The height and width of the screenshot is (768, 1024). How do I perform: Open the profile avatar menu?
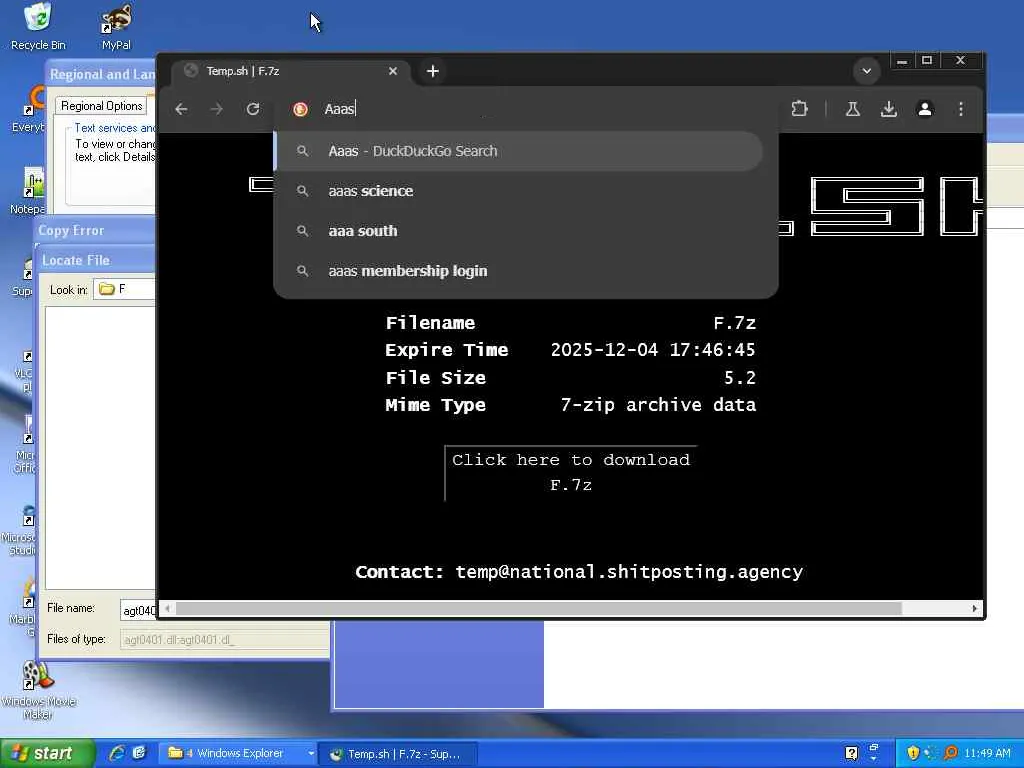(925, 109)
